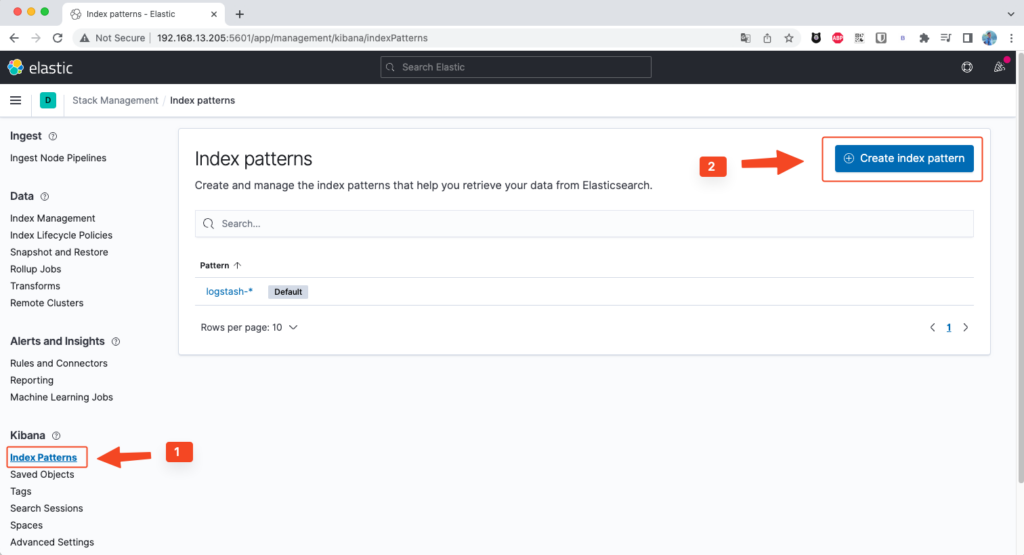Screen dimensions: 1024x555
Task: Open Transforms
Action: click(x=35, y=286)
